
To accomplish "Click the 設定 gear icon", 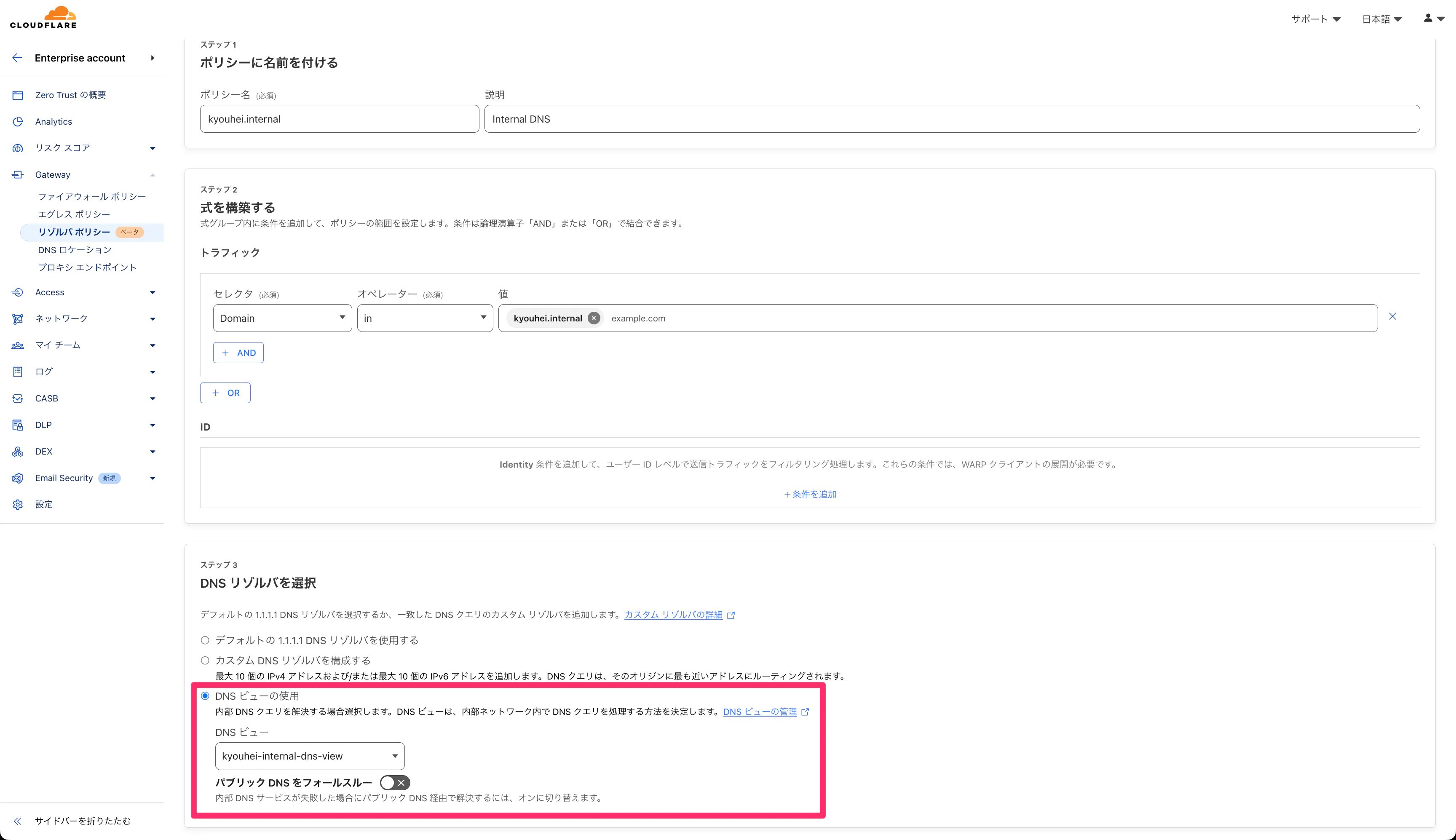I will (x=18, y=505).
